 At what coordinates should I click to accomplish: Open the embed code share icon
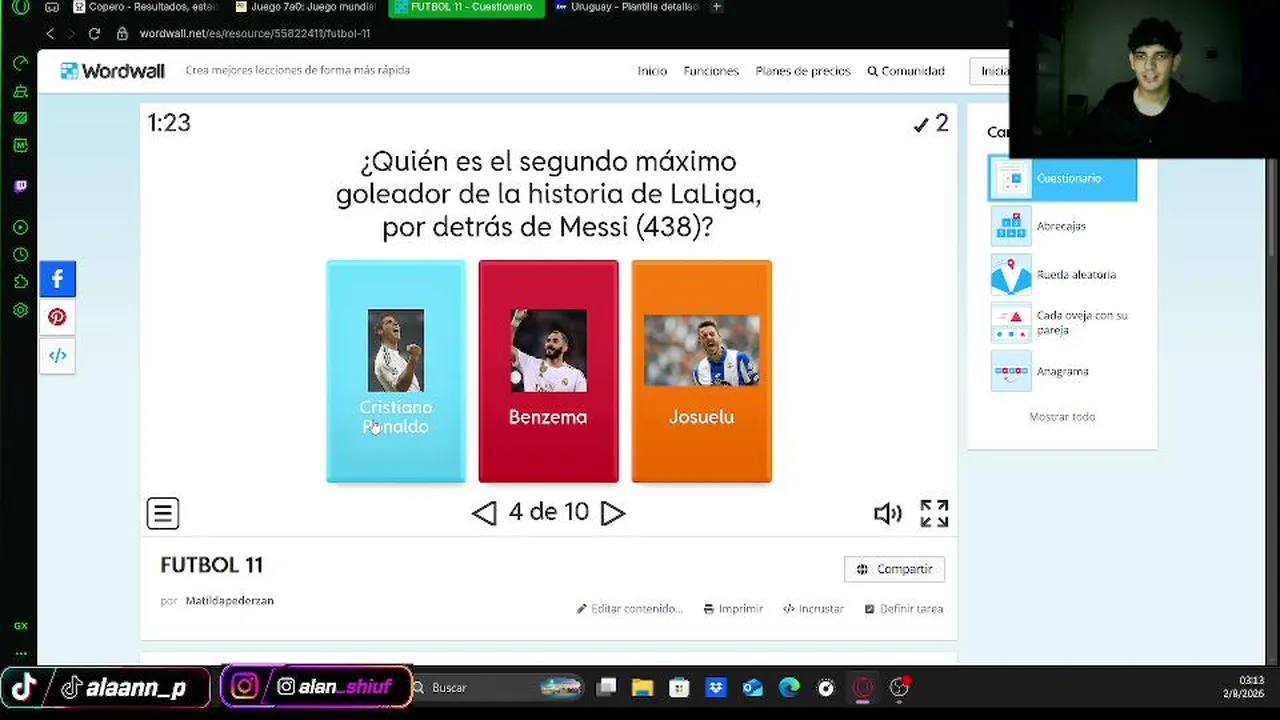click(57, 355)
